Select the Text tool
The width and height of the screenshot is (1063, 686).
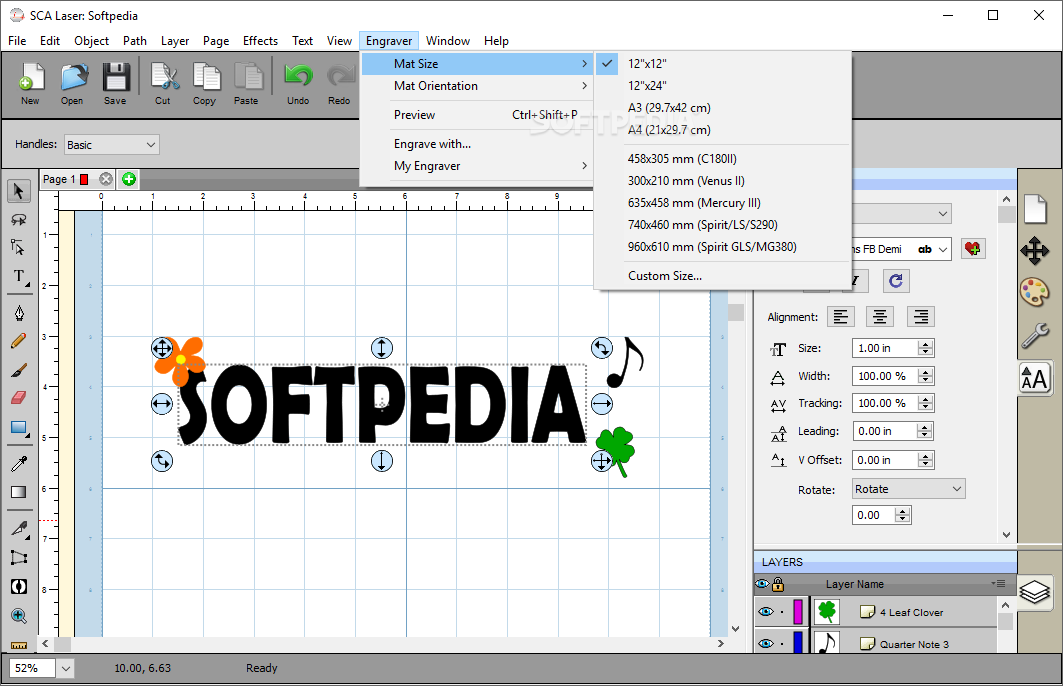tap(19, 277)
